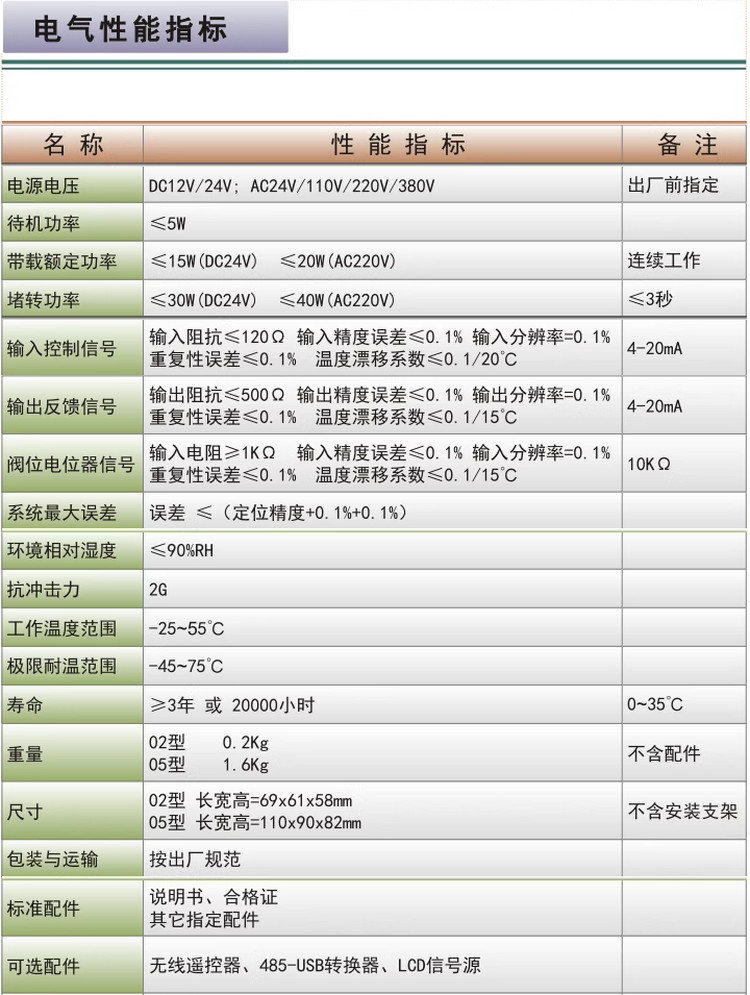Click the 输出反馈信号 row label
Screen dimensions: 750x995
pos(61,407)
